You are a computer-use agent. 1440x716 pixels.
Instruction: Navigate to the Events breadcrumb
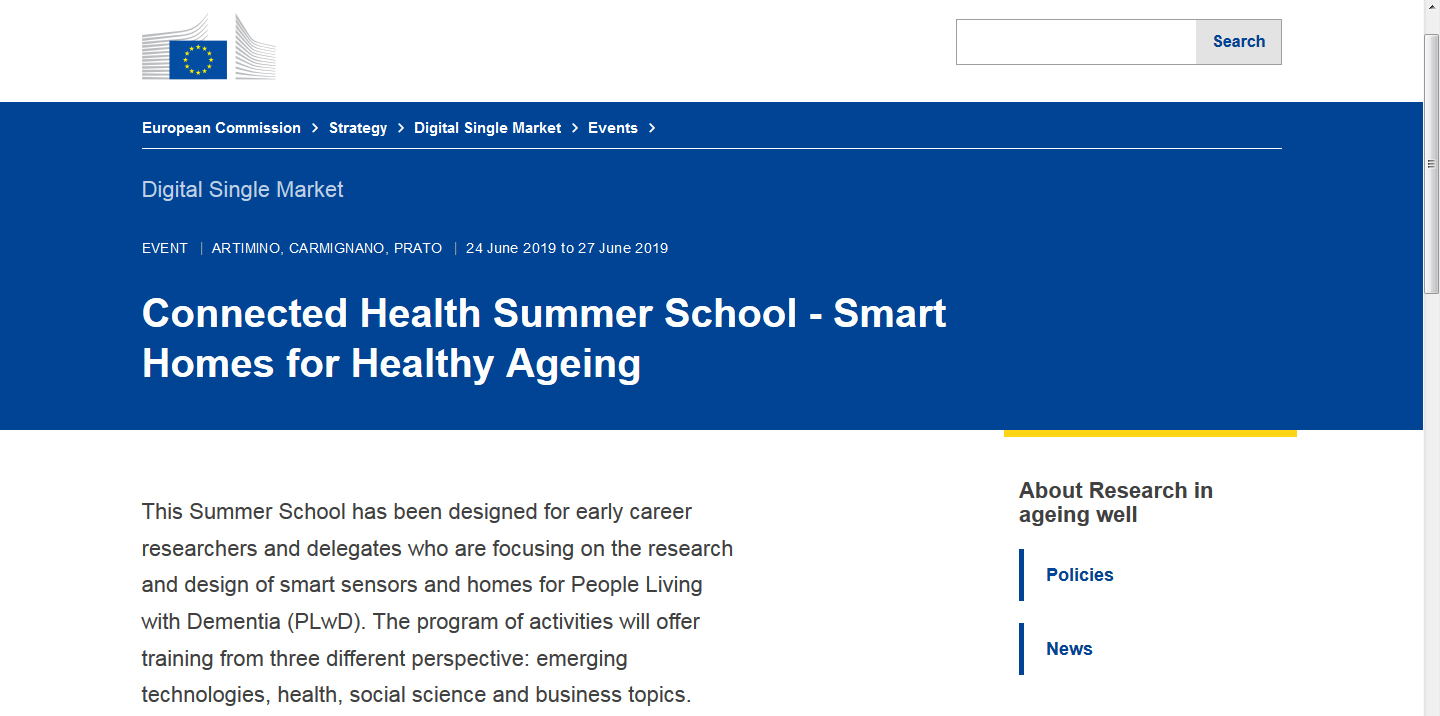[613, 128]
